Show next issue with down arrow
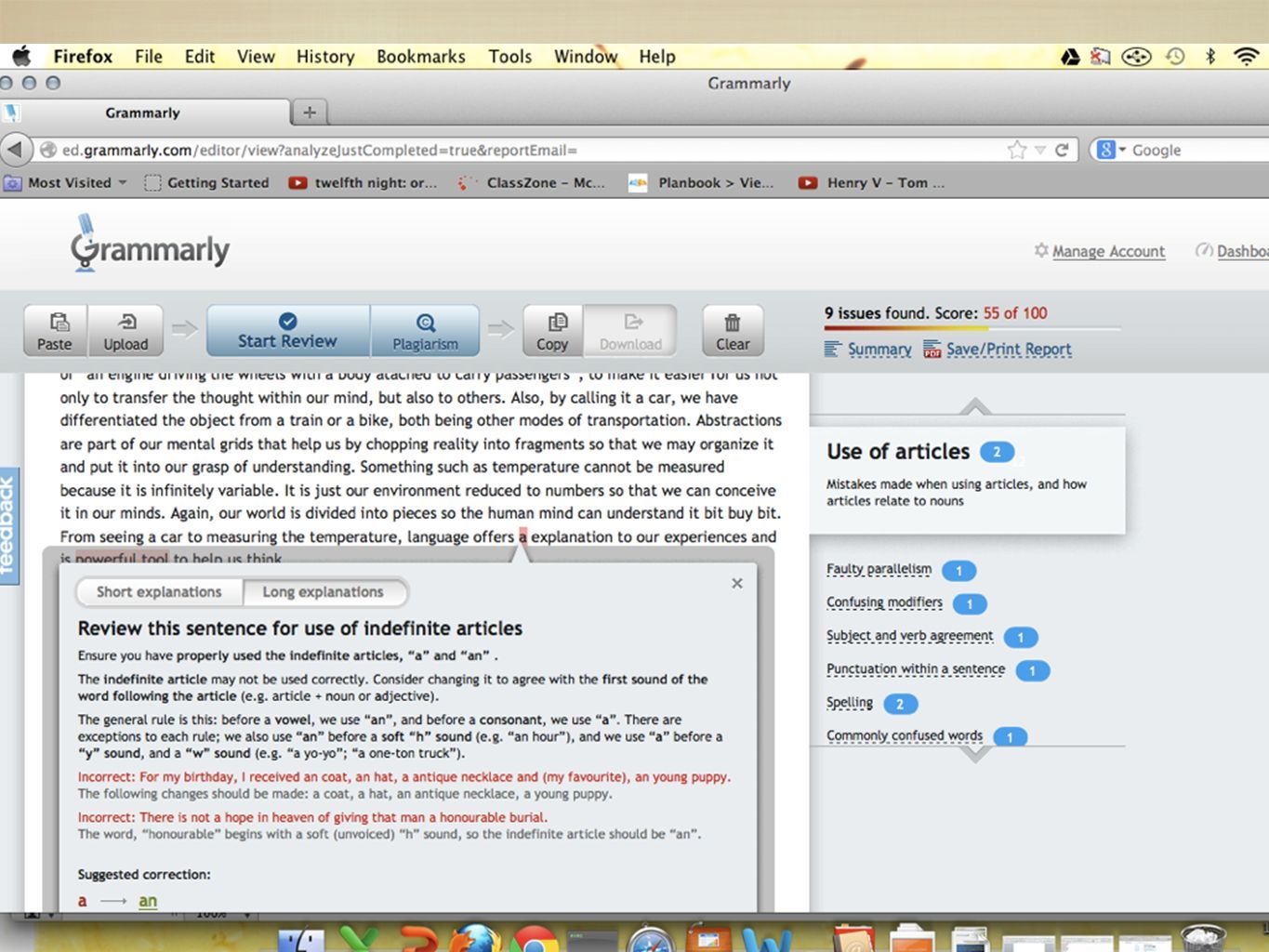Viewport: 1269px width, 952px height. pos(975,754)
